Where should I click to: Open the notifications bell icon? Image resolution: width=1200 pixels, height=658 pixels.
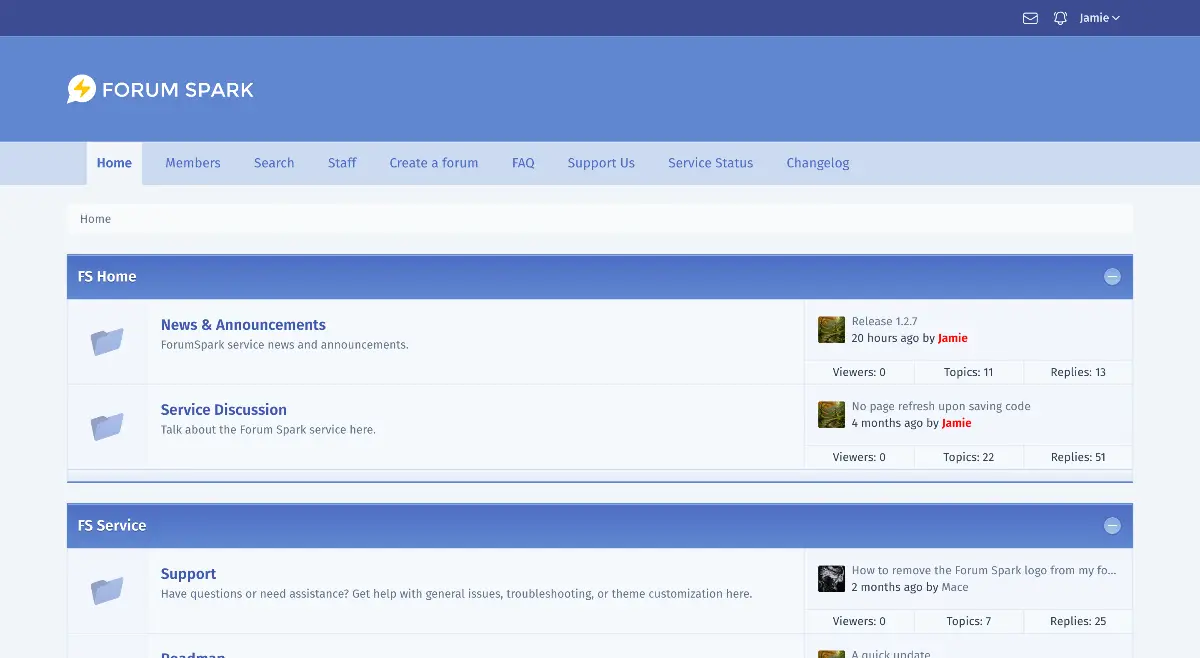tap(1060, 18)
